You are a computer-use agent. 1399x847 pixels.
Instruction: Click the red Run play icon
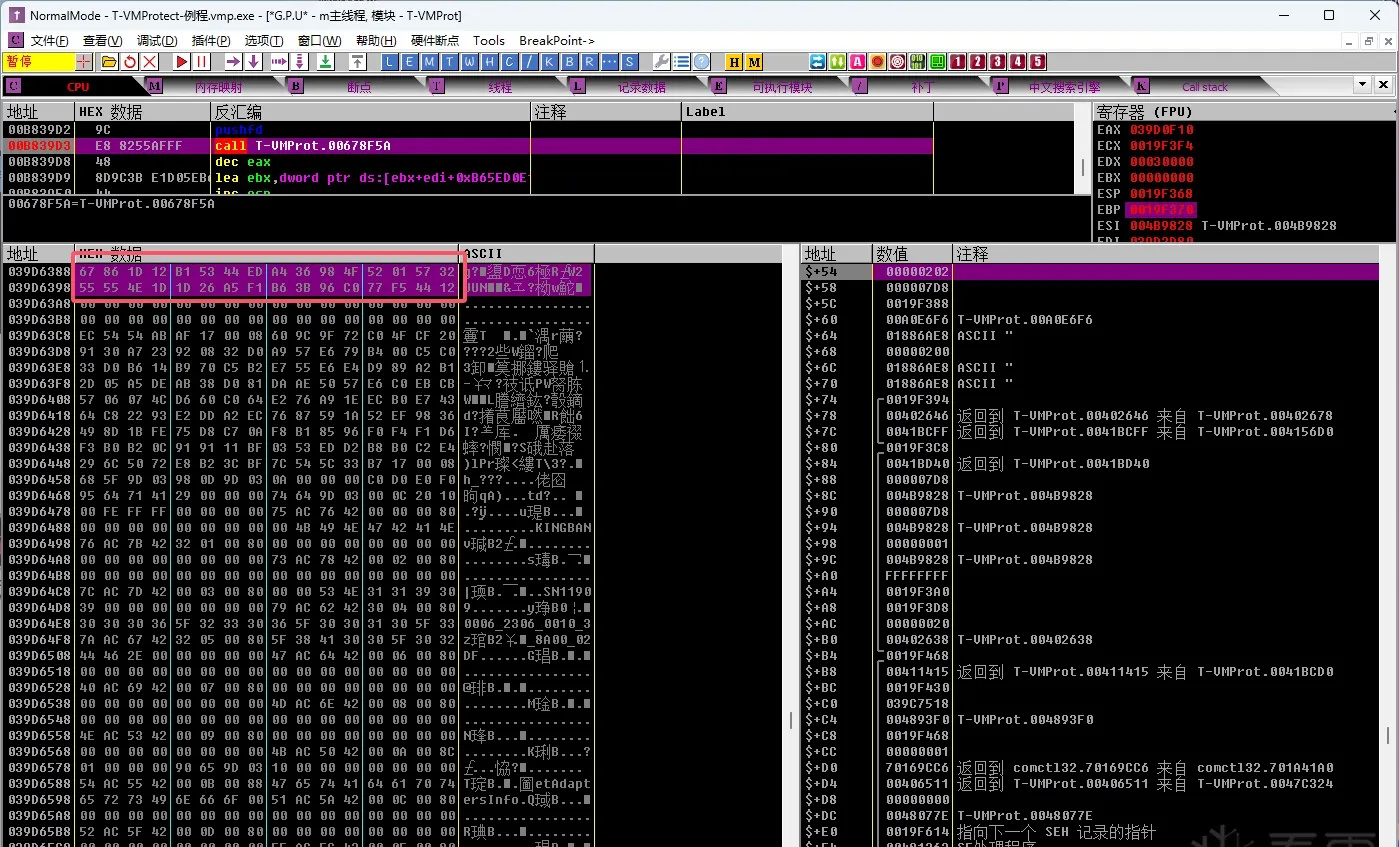[x=182, y=61]
